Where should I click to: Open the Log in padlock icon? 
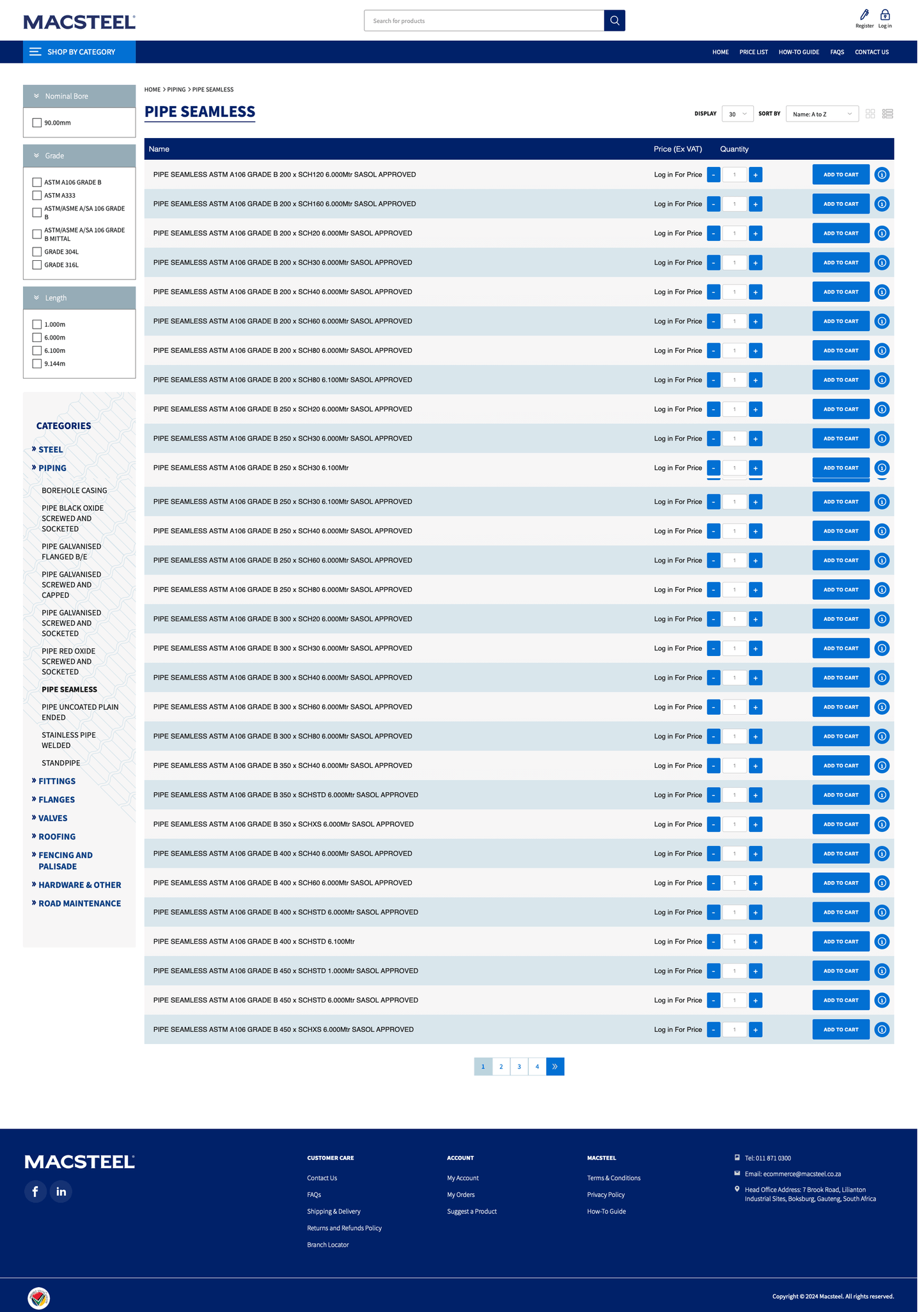click(885, 15)
